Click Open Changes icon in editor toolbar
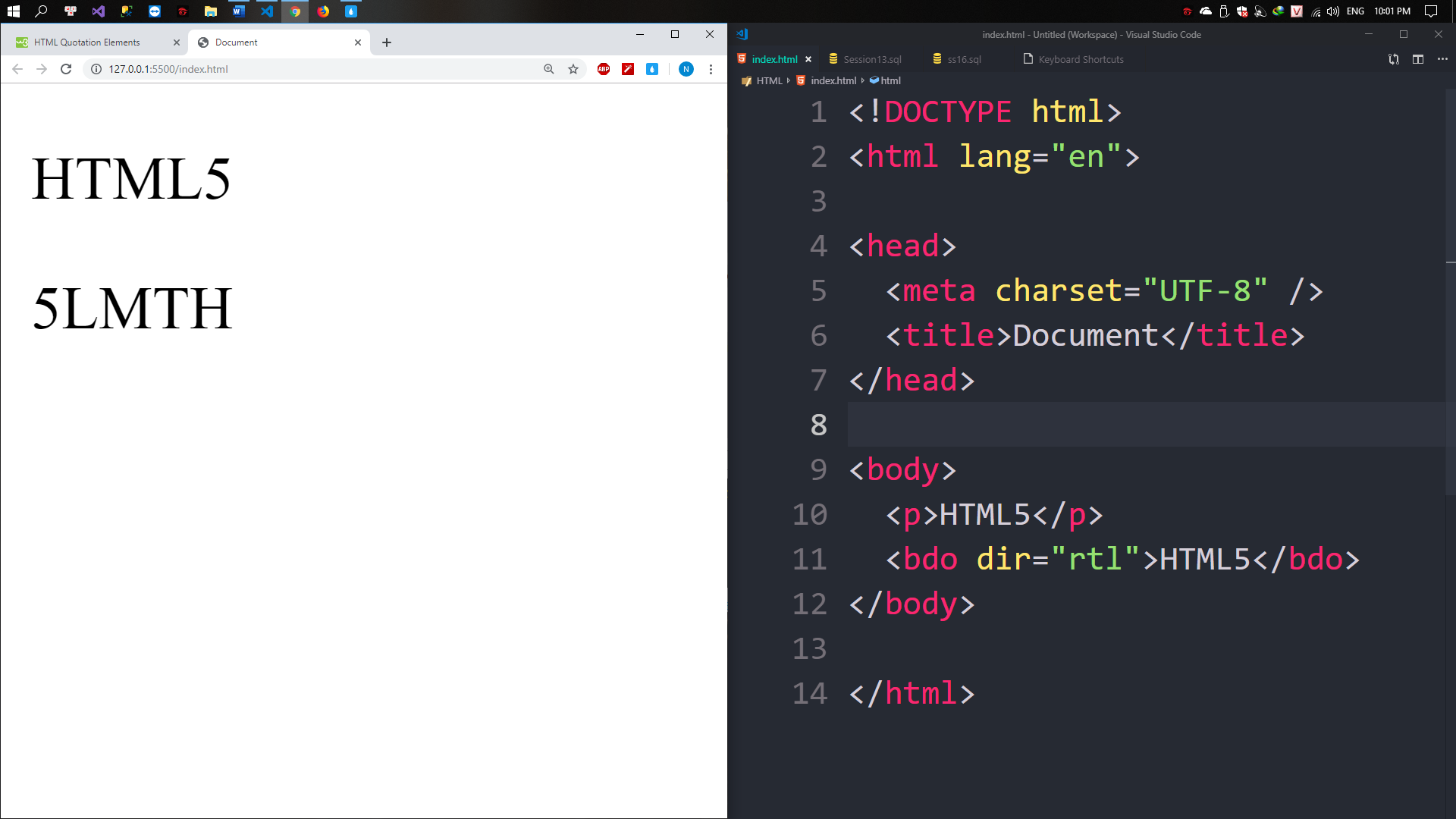This screenshot has height=819, width=1456. click(x=1394, y=59)
